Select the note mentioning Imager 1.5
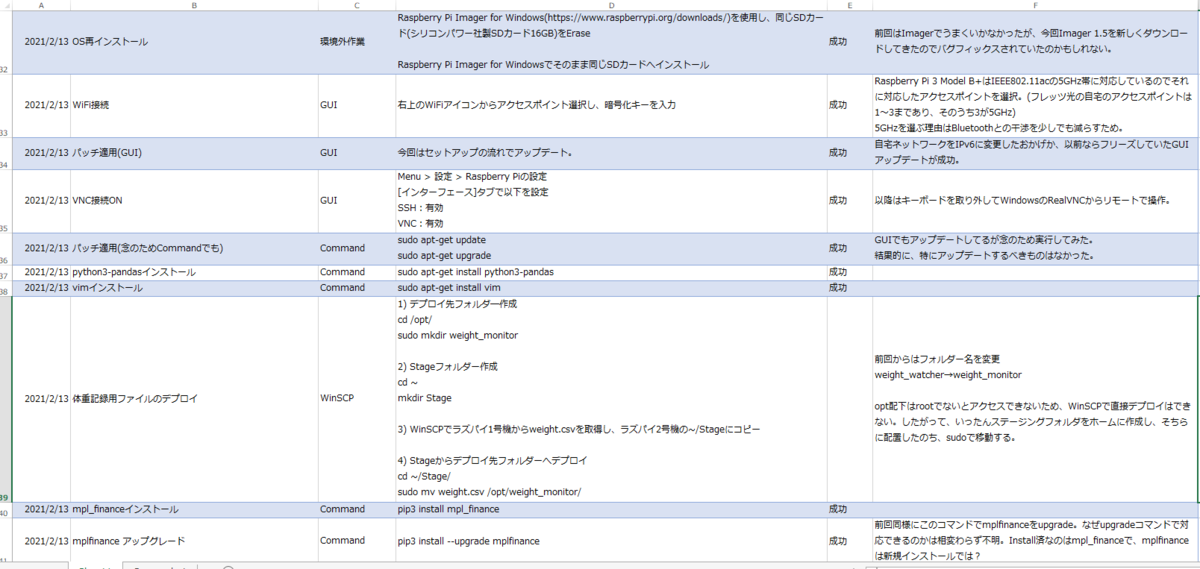 (1036, 43)
